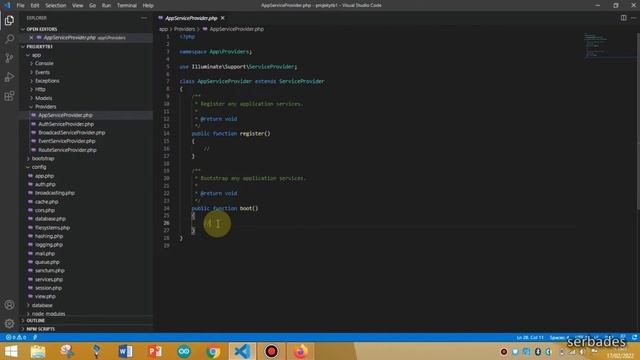Open the Source Control view icon
Screen dimensions: 640x360
(x=9, y=58)
